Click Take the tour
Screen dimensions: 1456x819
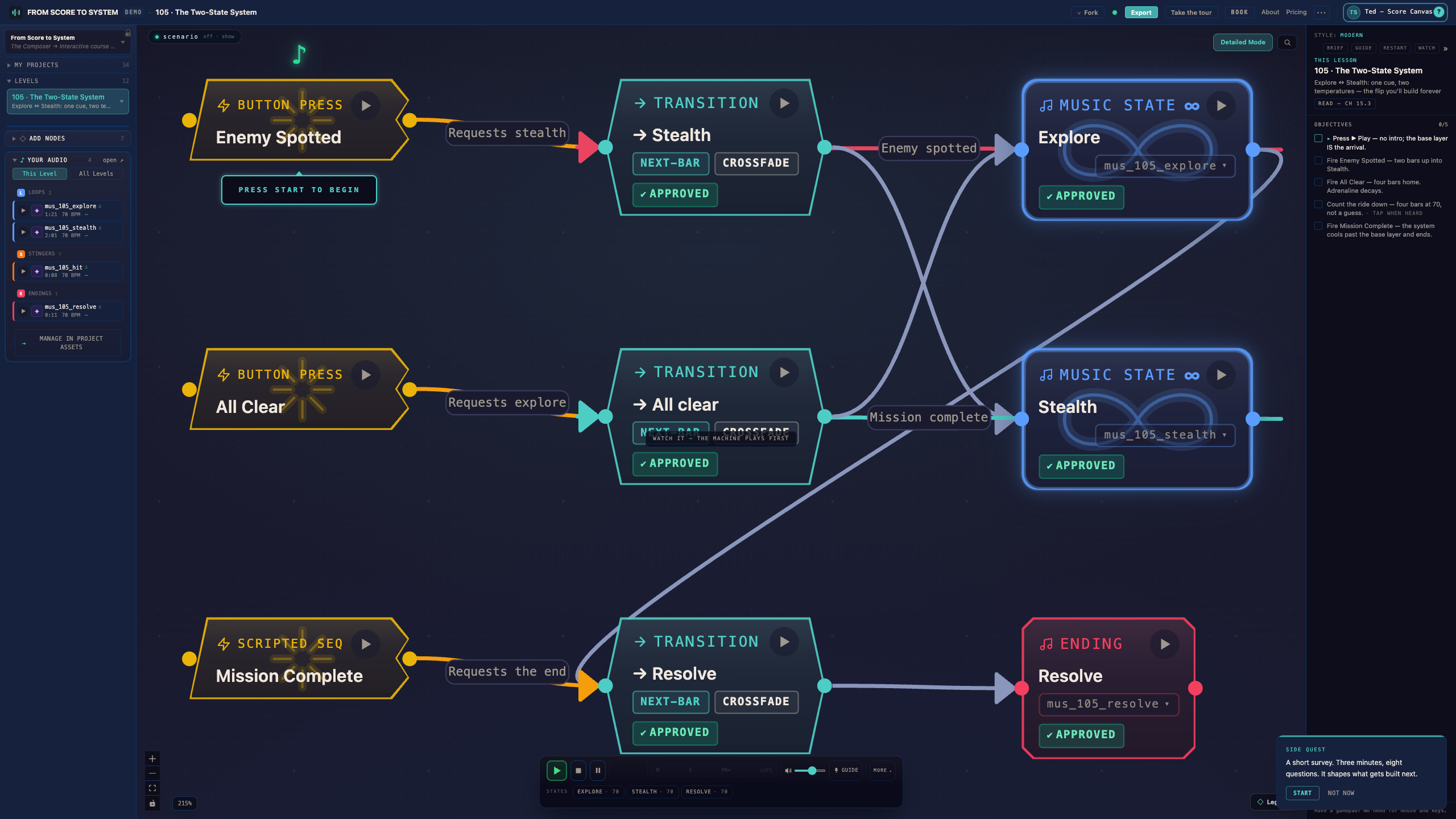[1191, 13]
